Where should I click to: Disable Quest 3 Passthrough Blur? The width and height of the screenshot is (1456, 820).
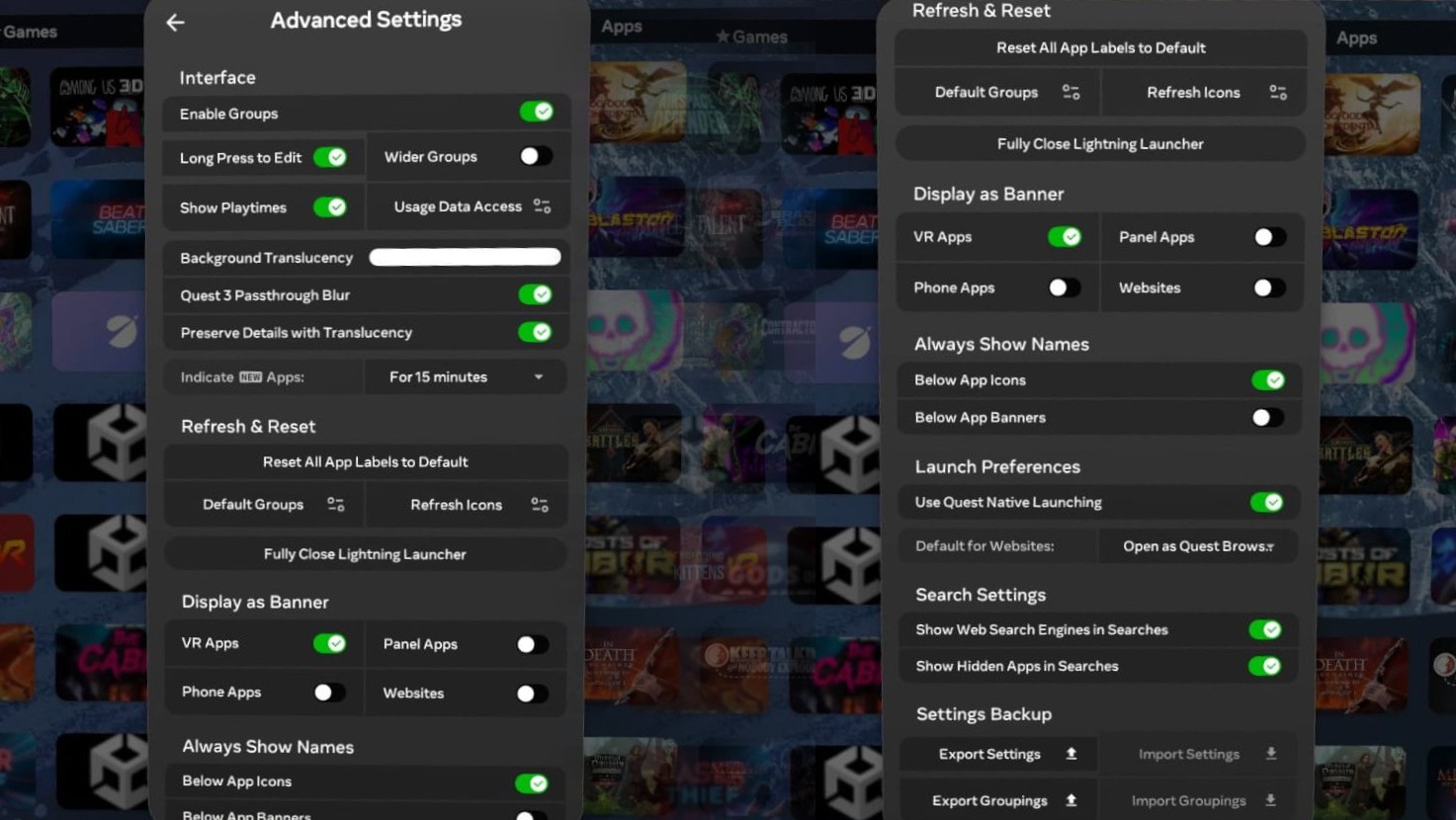click(x=536, y=294)
